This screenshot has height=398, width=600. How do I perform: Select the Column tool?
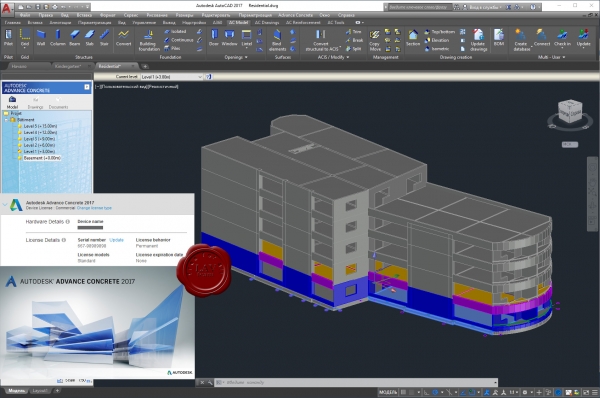pos(58,38)
